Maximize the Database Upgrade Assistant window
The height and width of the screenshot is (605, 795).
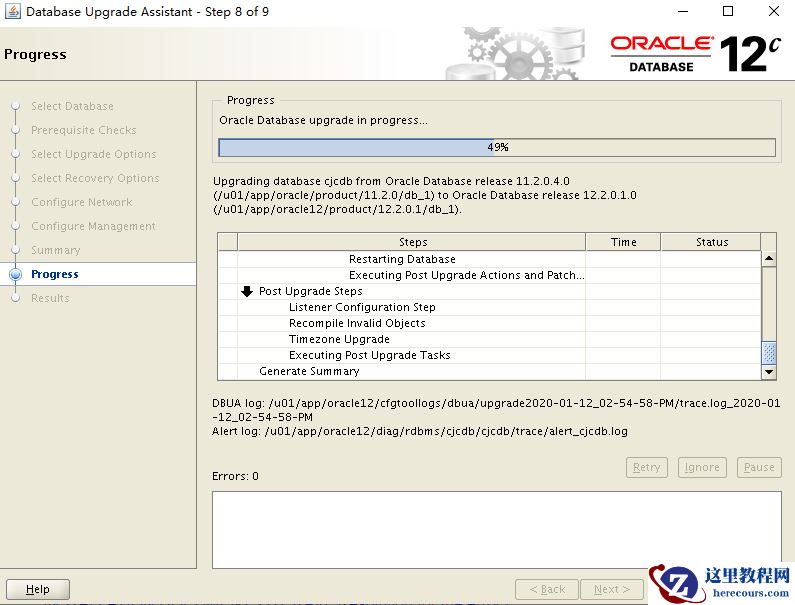[728, 11]
